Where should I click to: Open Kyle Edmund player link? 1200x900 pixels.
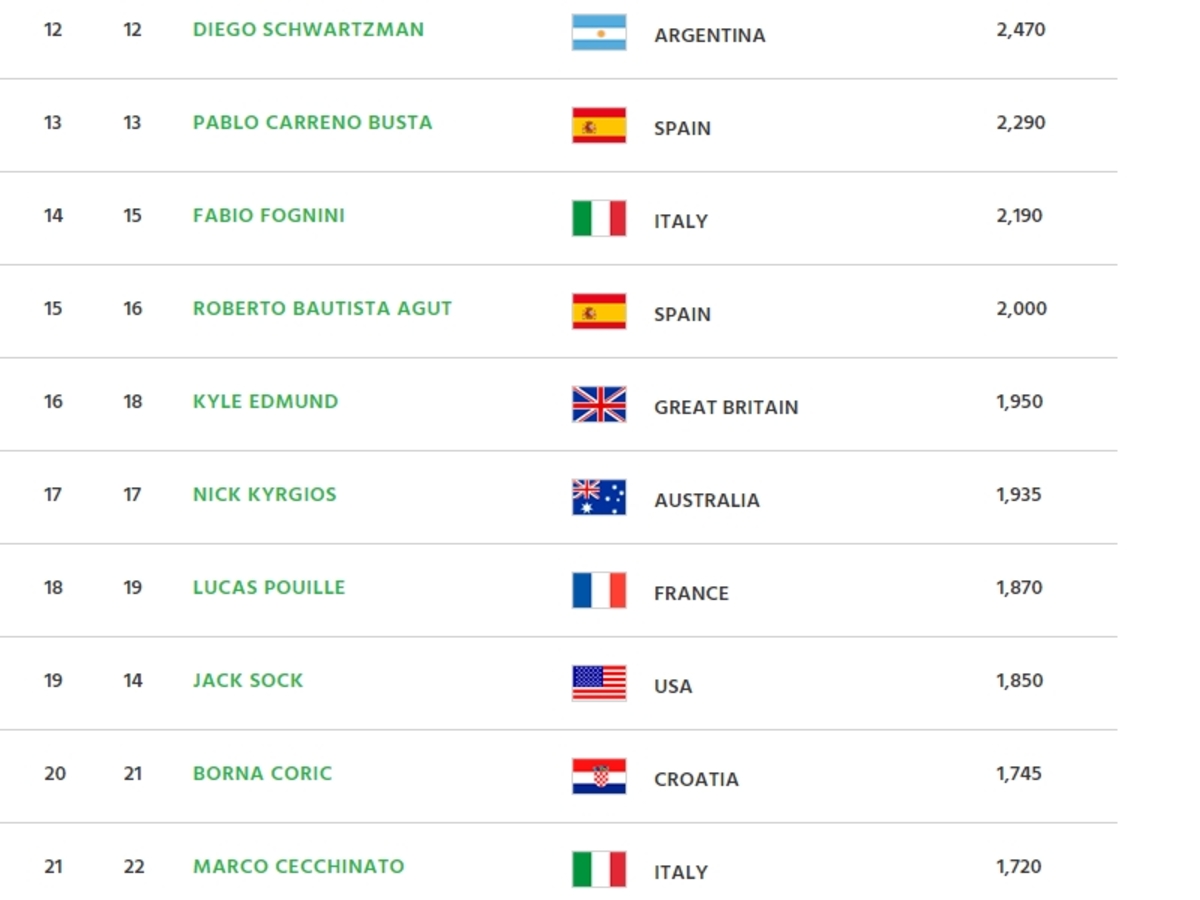point(266,401)
